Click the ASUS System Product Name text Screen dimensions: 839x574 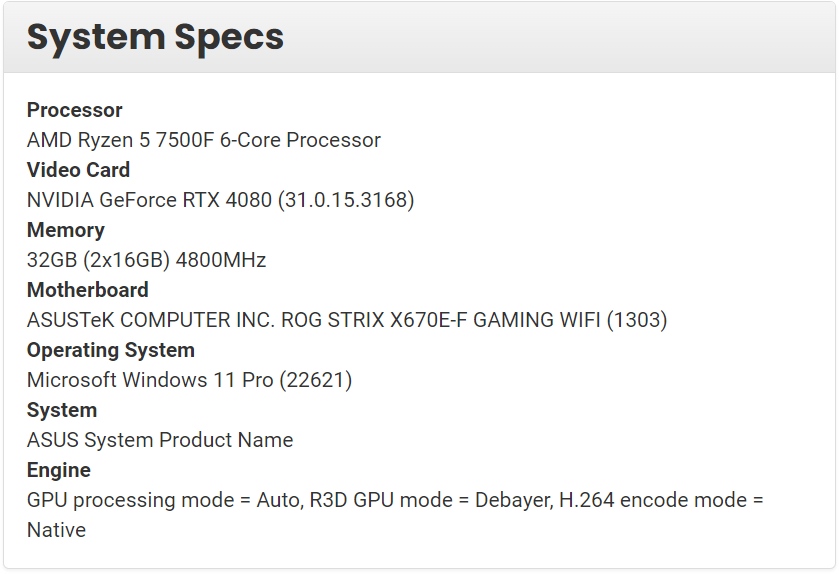[160, 440]
